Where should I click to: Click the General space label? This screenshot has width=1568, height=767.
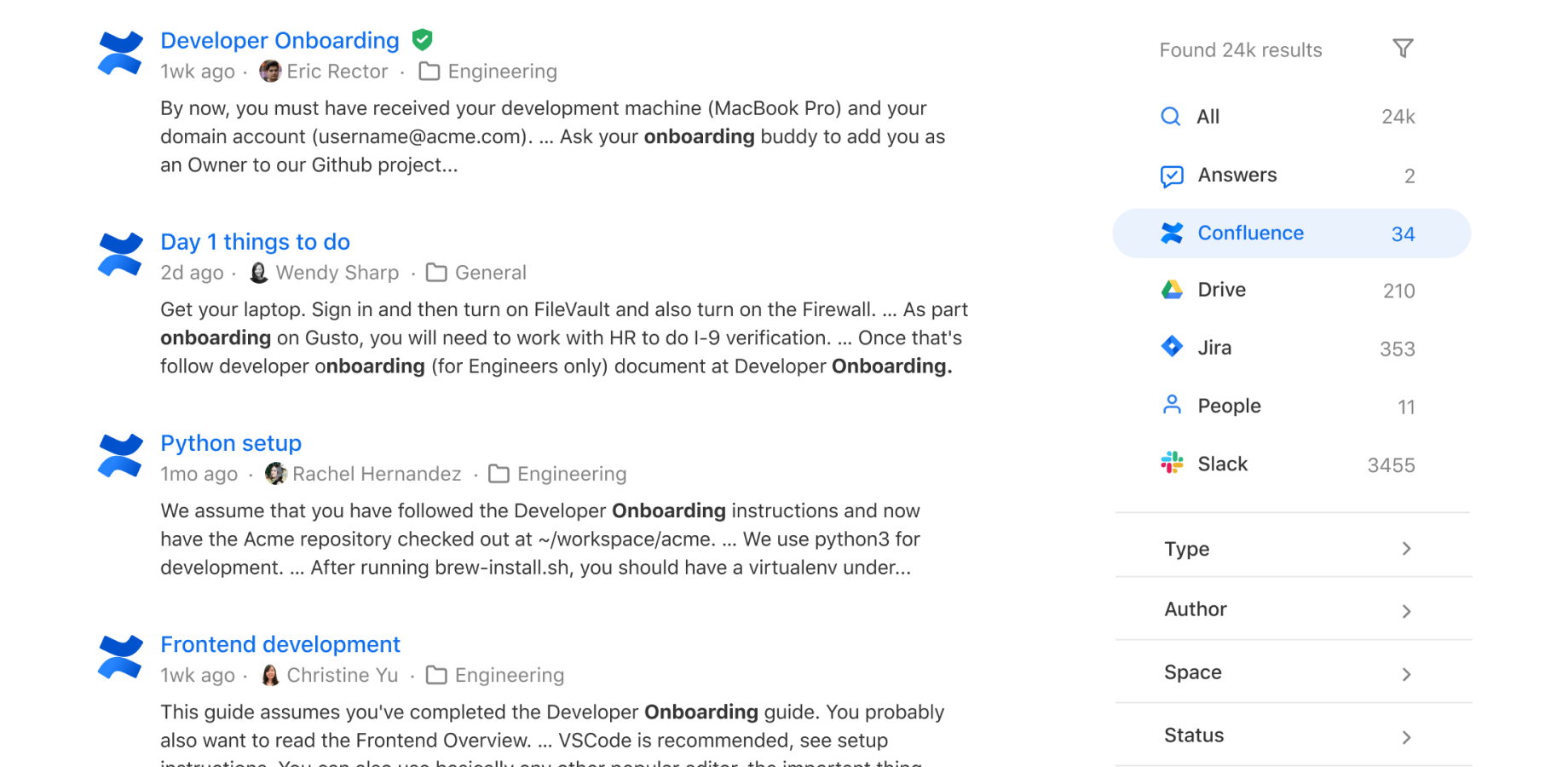491,273
